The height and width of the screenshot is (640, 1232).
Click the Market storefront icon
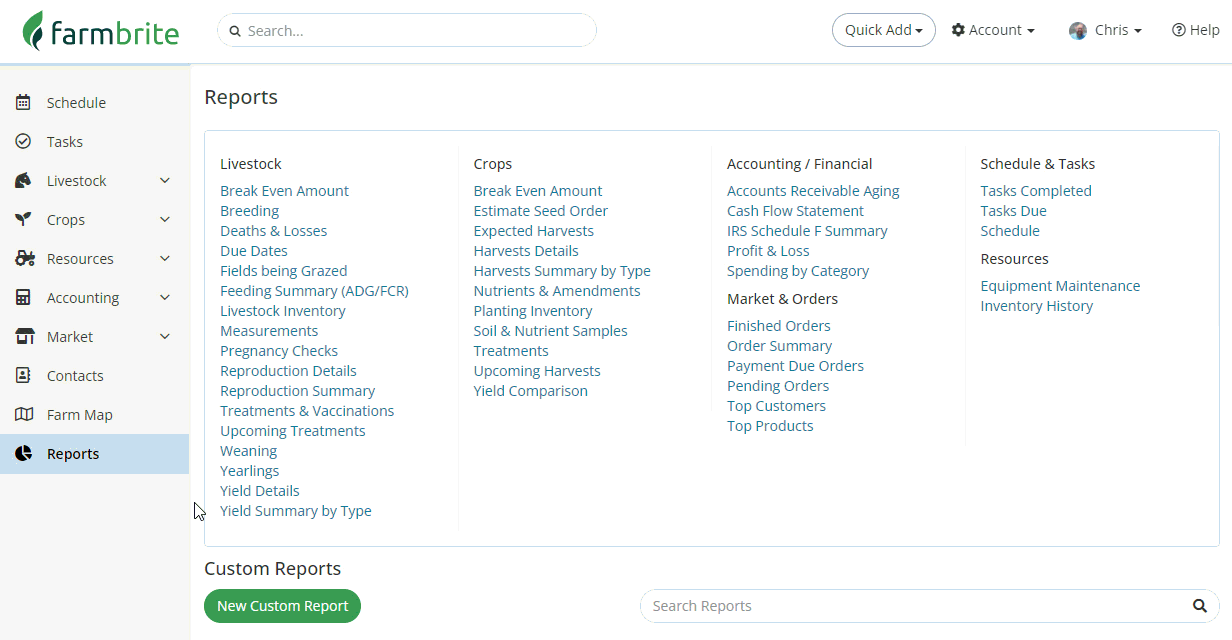24,336
